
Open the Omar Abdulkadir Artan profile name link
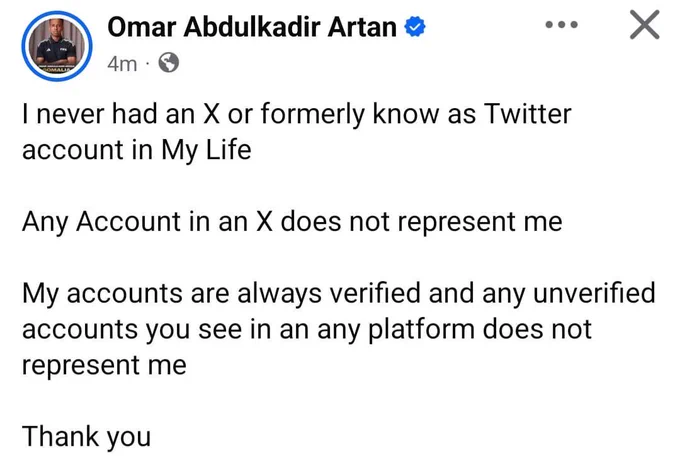coord(252,27)
